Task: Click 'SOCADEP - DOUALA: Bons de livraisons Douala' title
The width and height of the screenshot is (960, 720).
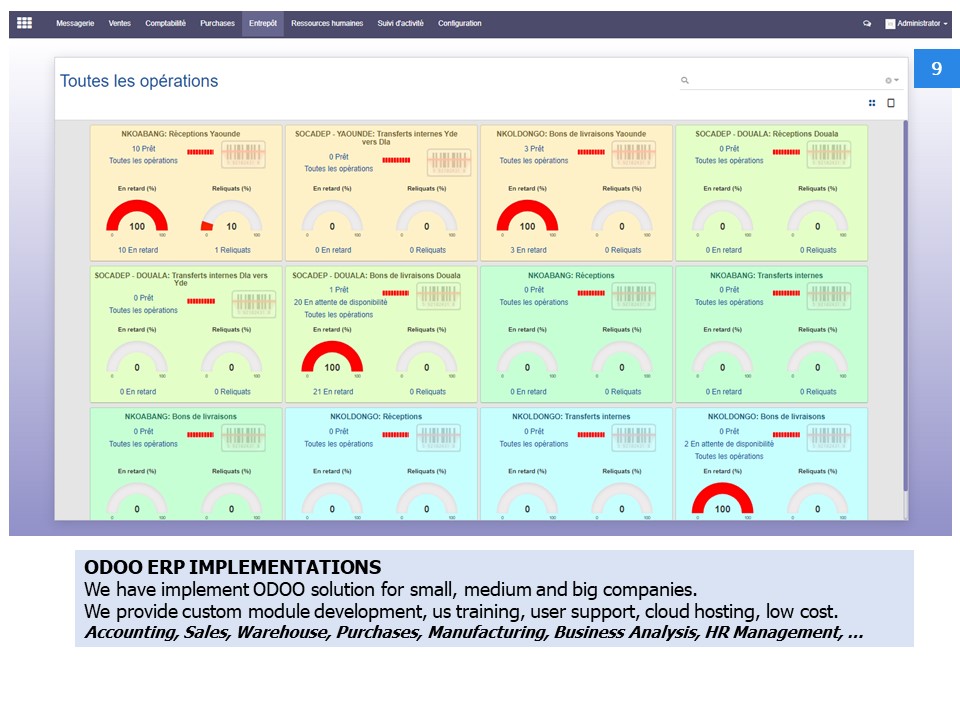Action: point(376,276)
